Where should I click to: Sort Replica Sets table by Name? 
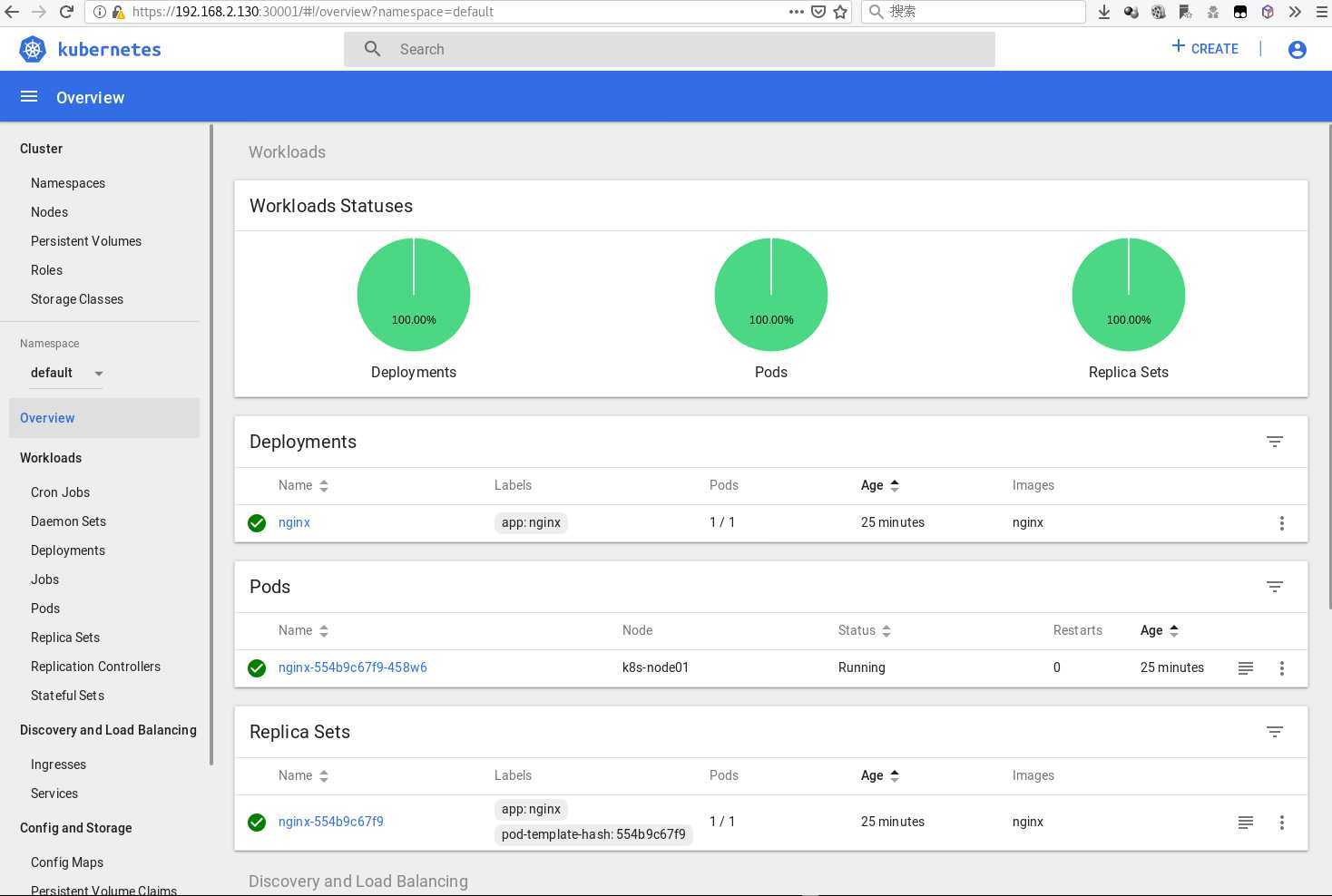303,775
